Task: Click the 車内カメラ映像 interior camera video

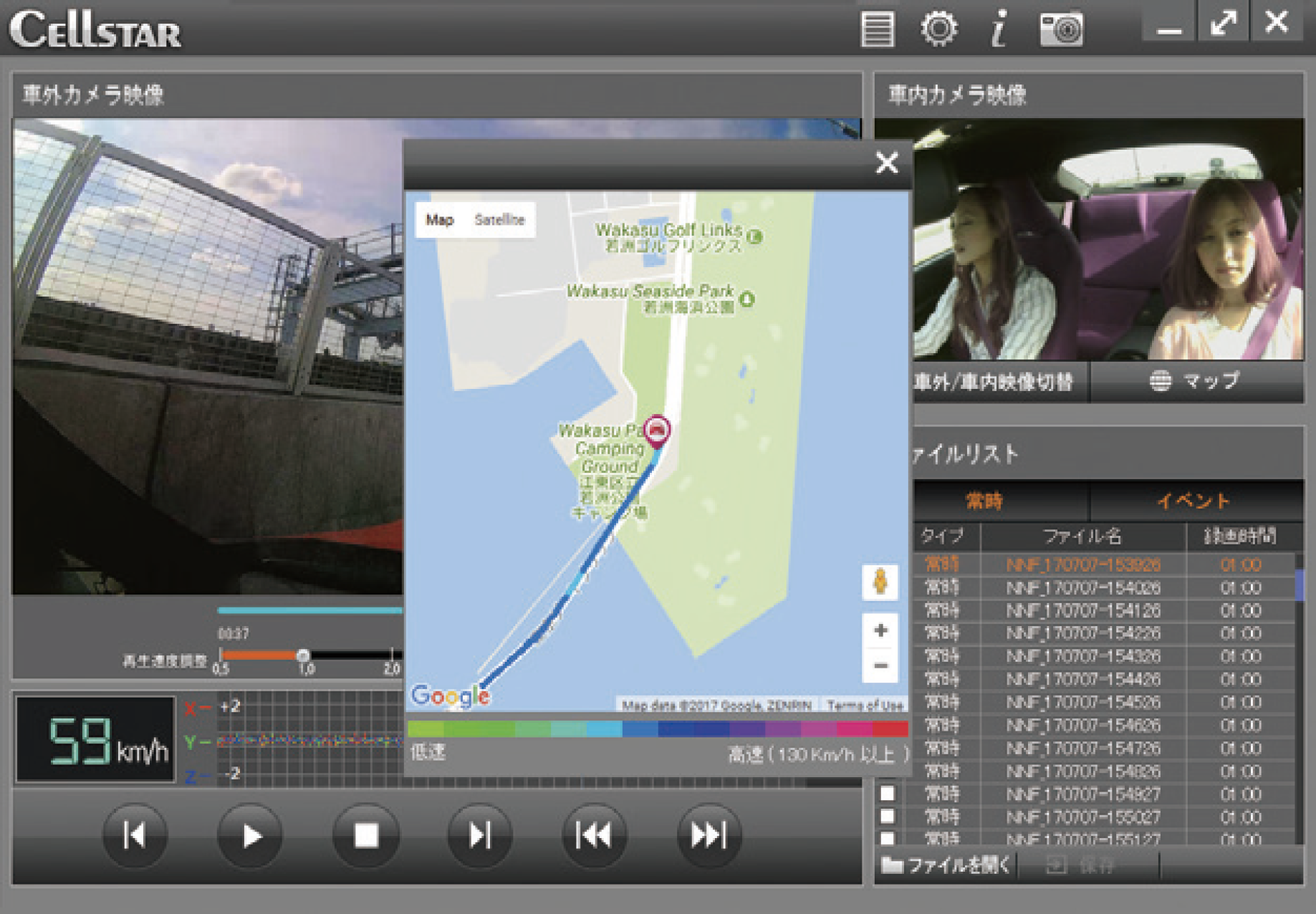Action: pos(1108,239)
